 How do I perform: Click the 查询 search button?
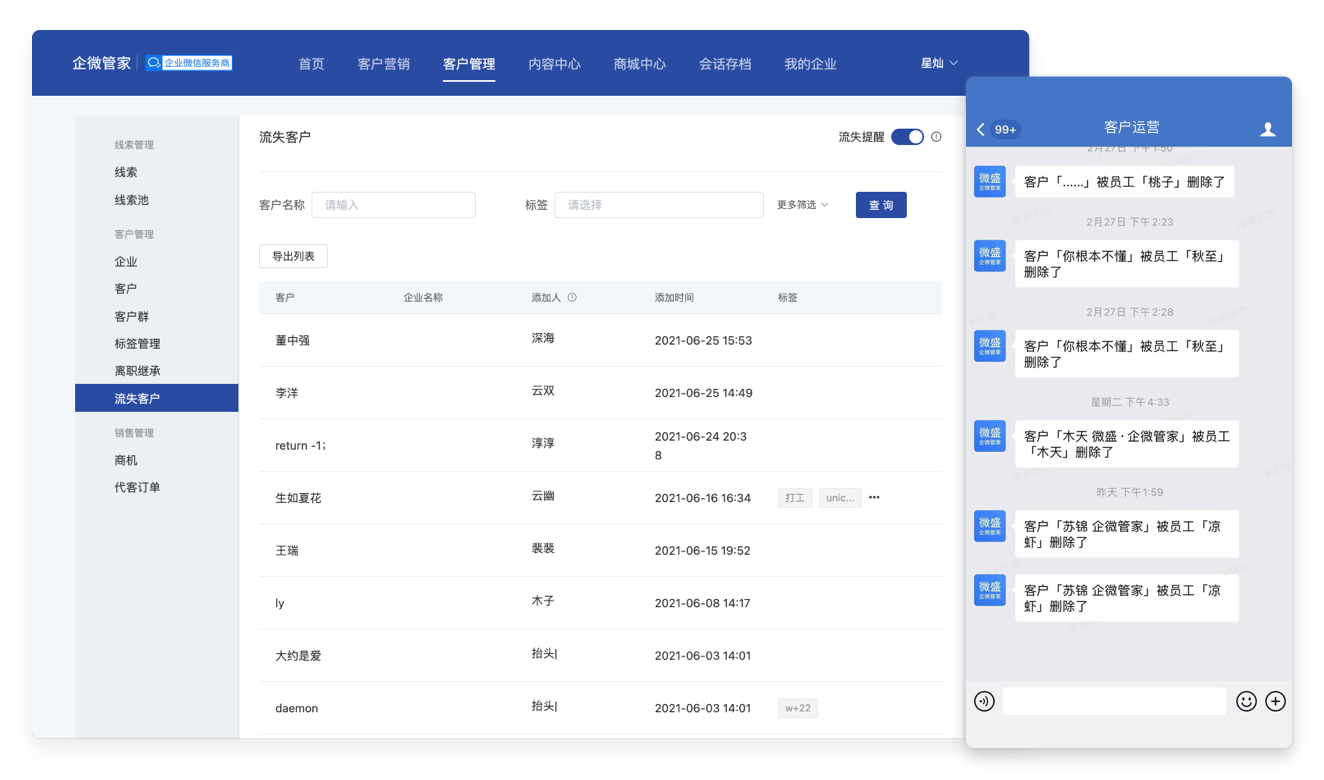(x=880, y=205)
